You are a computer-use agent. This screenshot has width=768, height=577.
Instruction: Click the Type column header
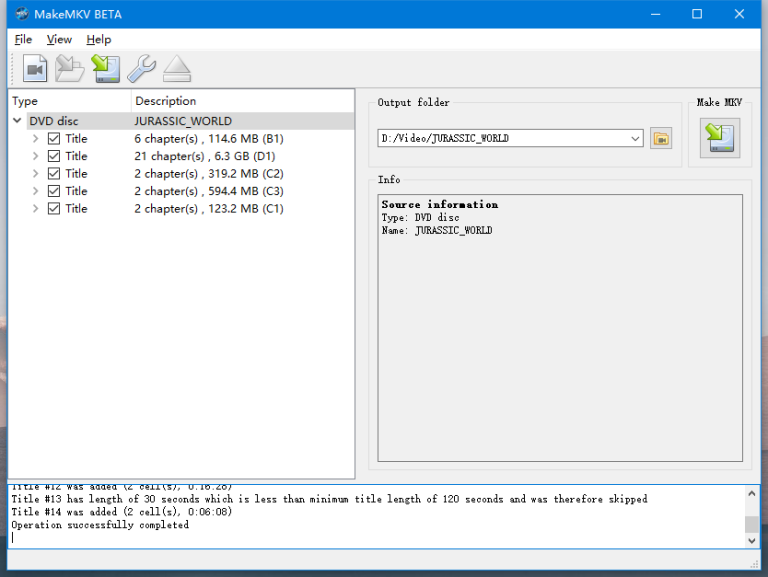[x=70, y=101]
